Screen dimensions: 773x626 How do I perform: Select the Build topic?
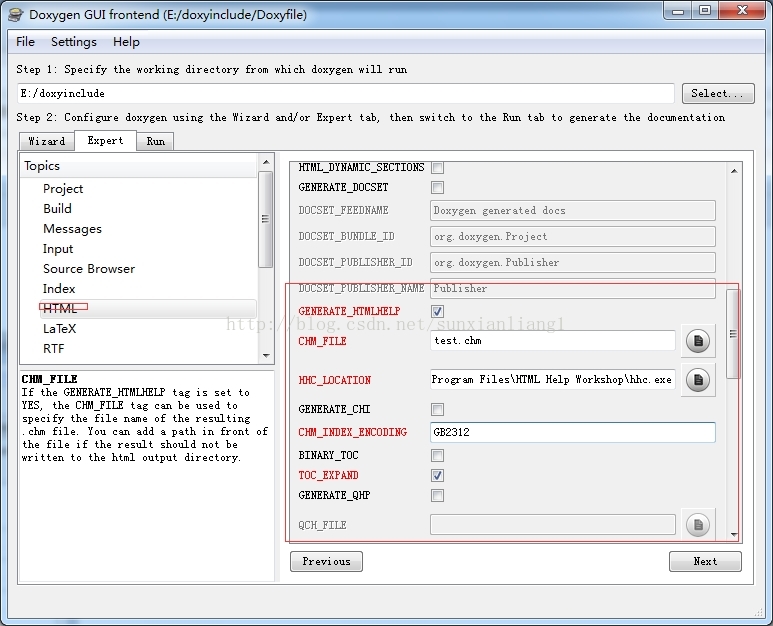(58, 209)
